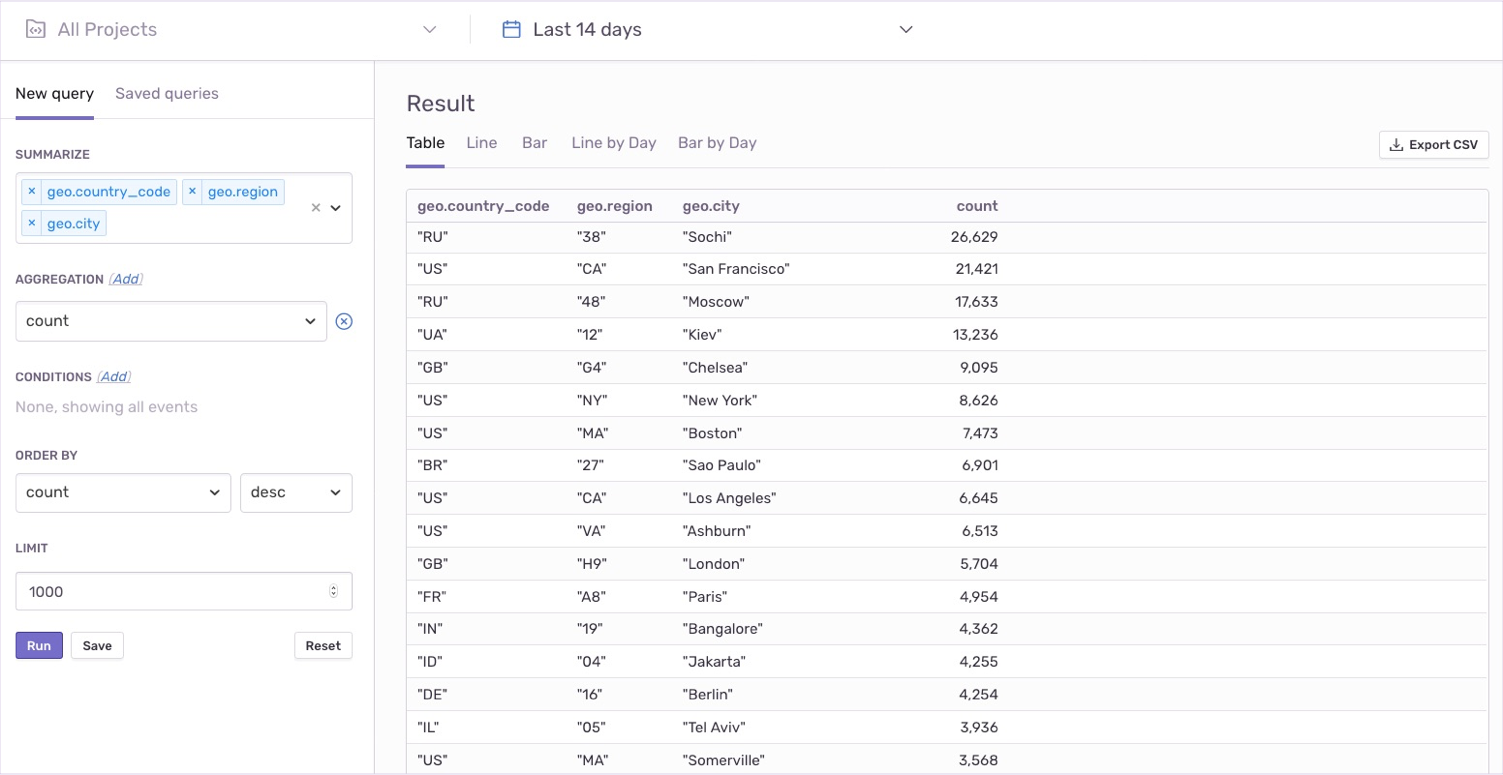Export results as CSV
Screen dimensions: 1503x775
[x=1434, y=145]
